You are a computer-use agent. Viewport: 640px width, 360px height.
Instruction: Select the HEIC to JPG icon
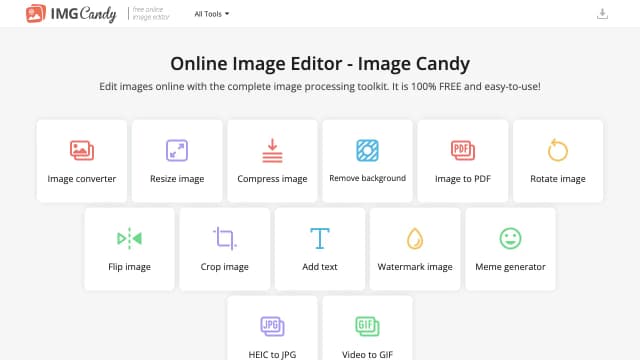point(272,327)
